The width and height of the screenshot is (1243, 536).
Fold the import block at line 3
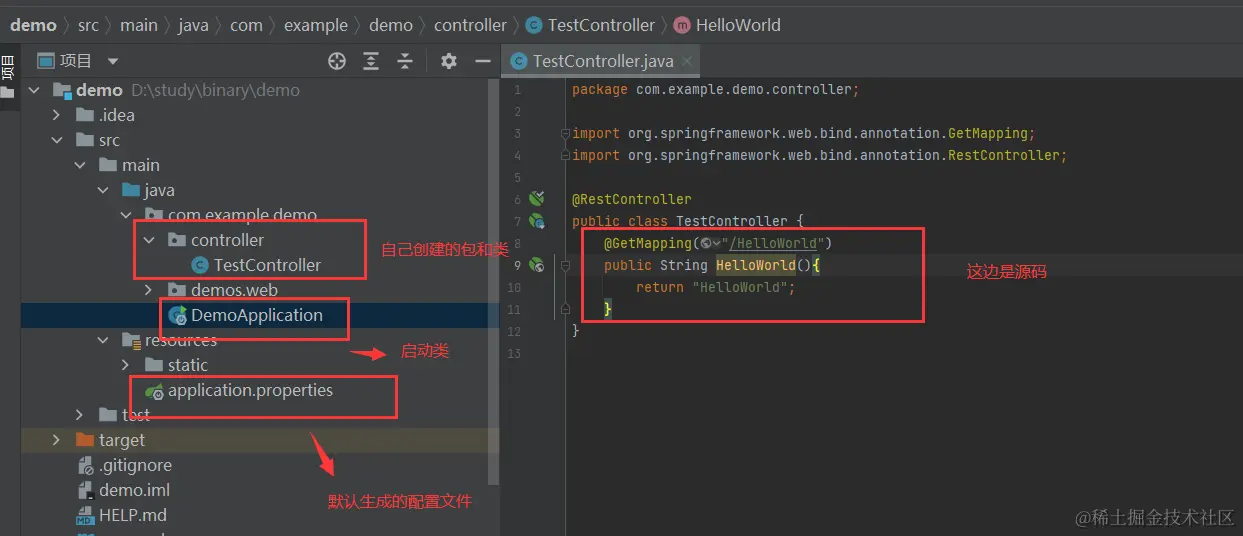[x=566, y=133]
